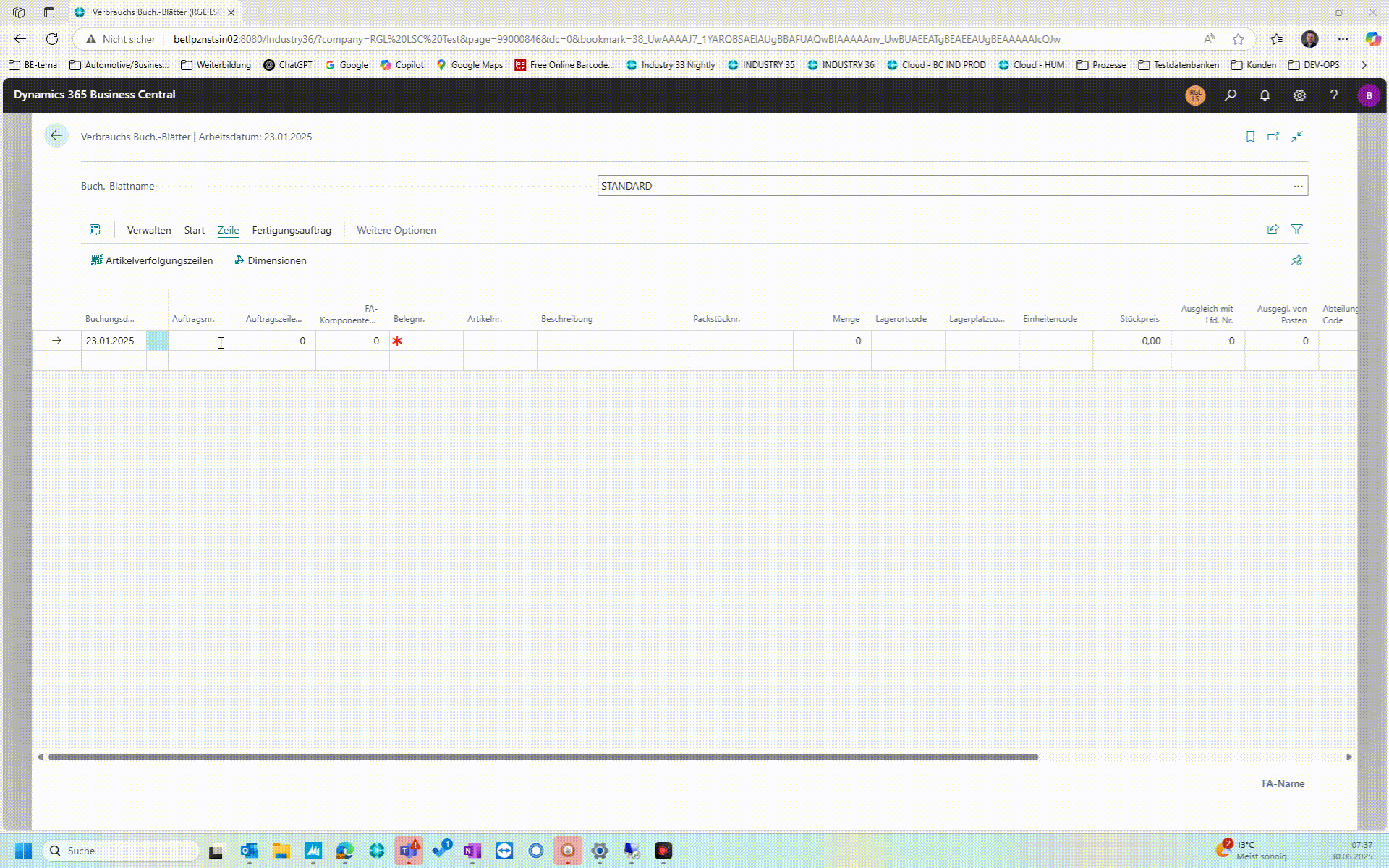Open the share icon above the grid
The width and height of the screenshot is (1389, 868).
tap(1273, 229)
